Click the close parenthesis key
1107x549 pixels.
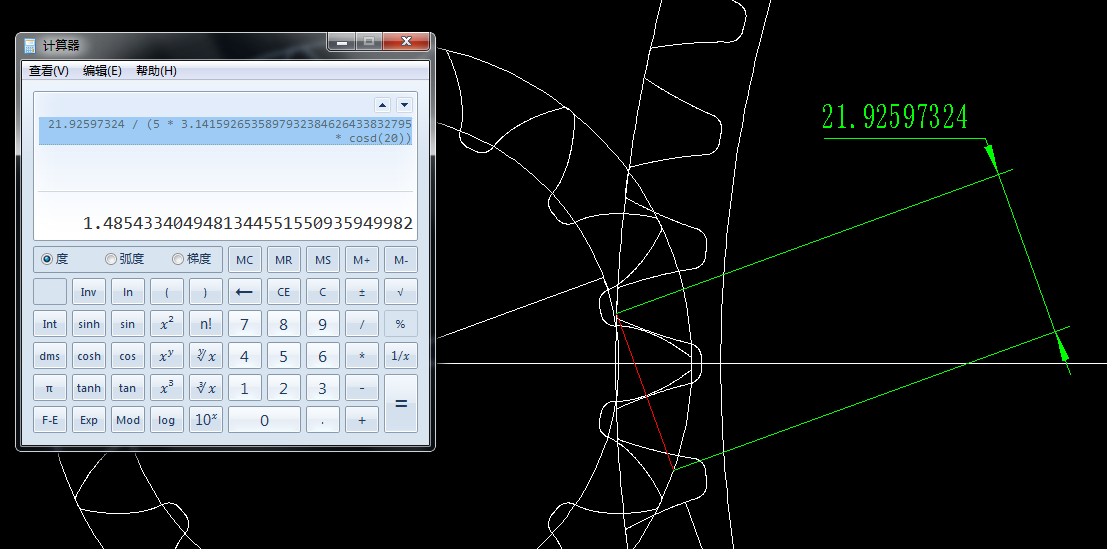point(205,291)
